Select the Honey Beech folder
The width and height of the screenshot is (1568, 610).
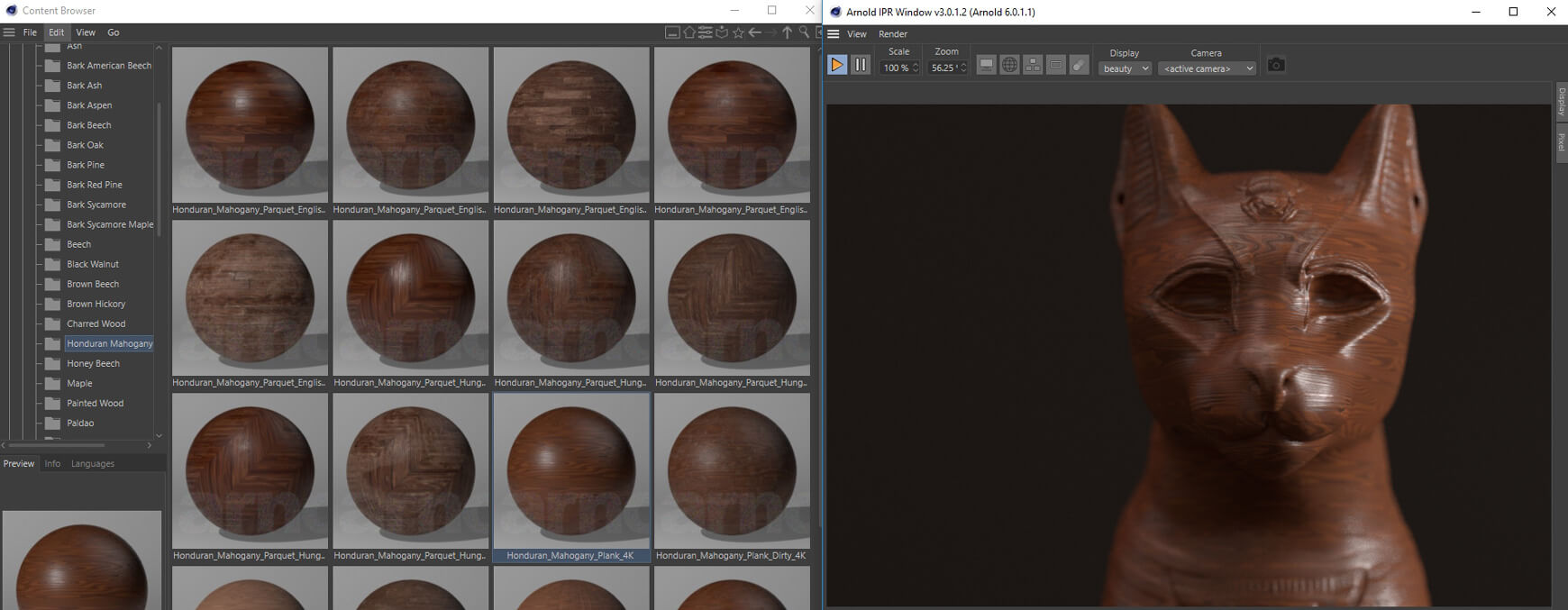point(93,363)
